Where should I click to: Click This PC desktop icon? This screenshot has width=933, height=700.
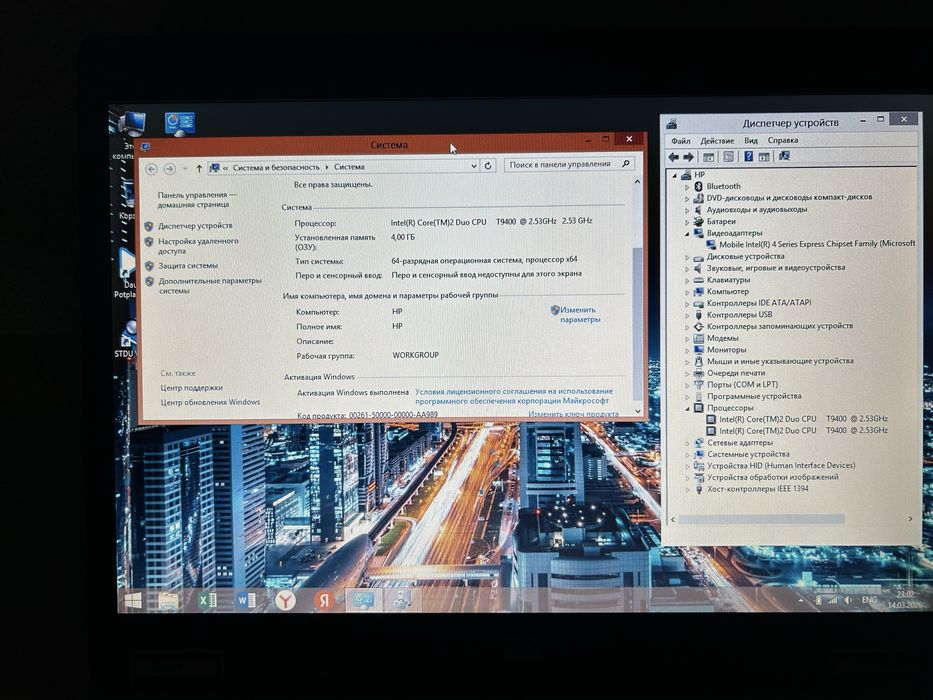click(132, 123)
